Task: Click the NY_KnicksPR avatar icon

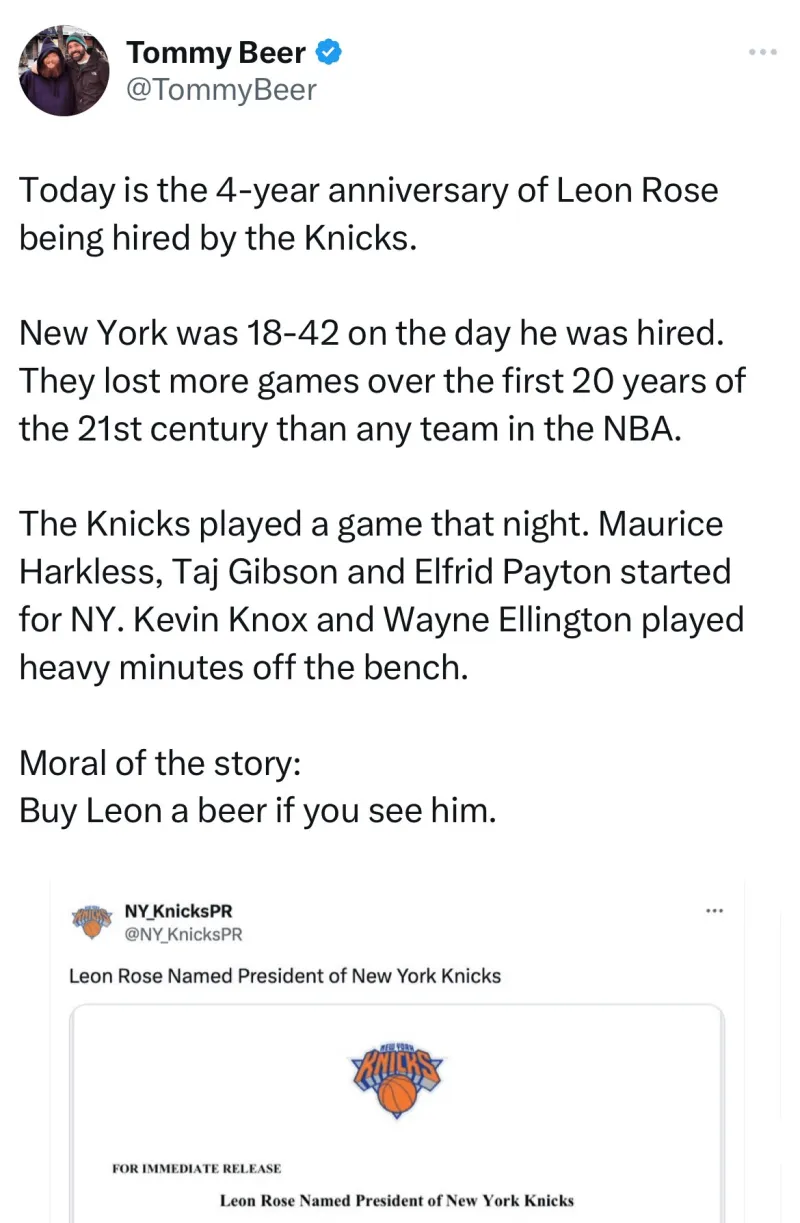Action: point(92,921)
